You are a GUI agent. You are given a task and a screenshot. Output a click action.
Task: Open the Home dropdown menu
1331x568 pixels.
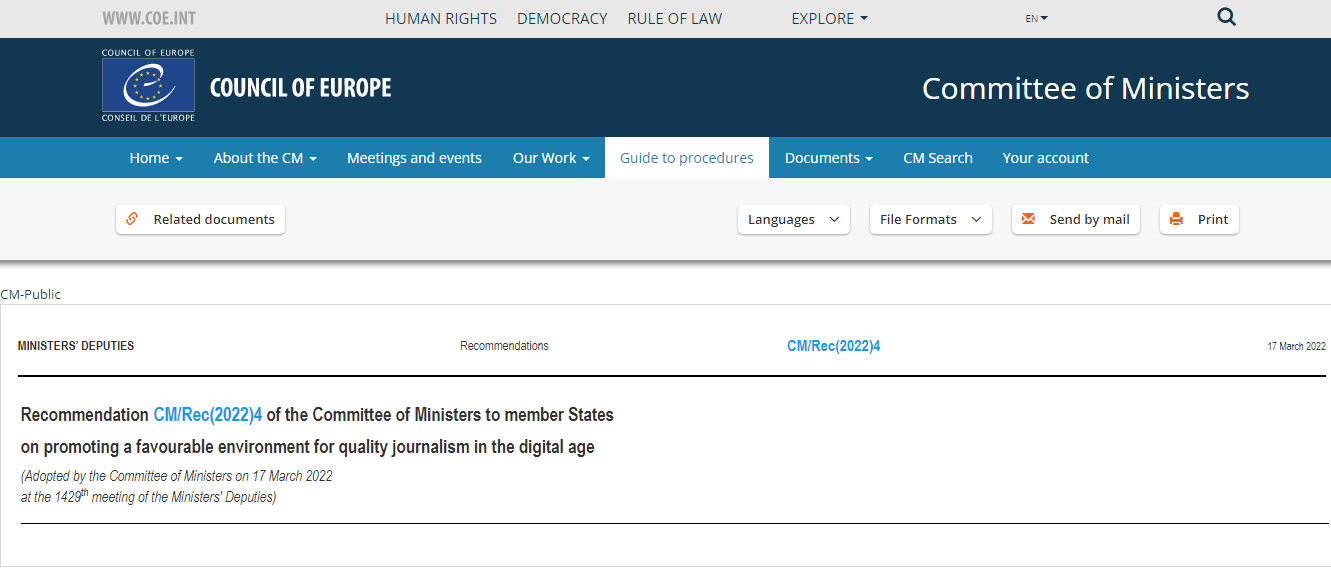click(156, 158)
